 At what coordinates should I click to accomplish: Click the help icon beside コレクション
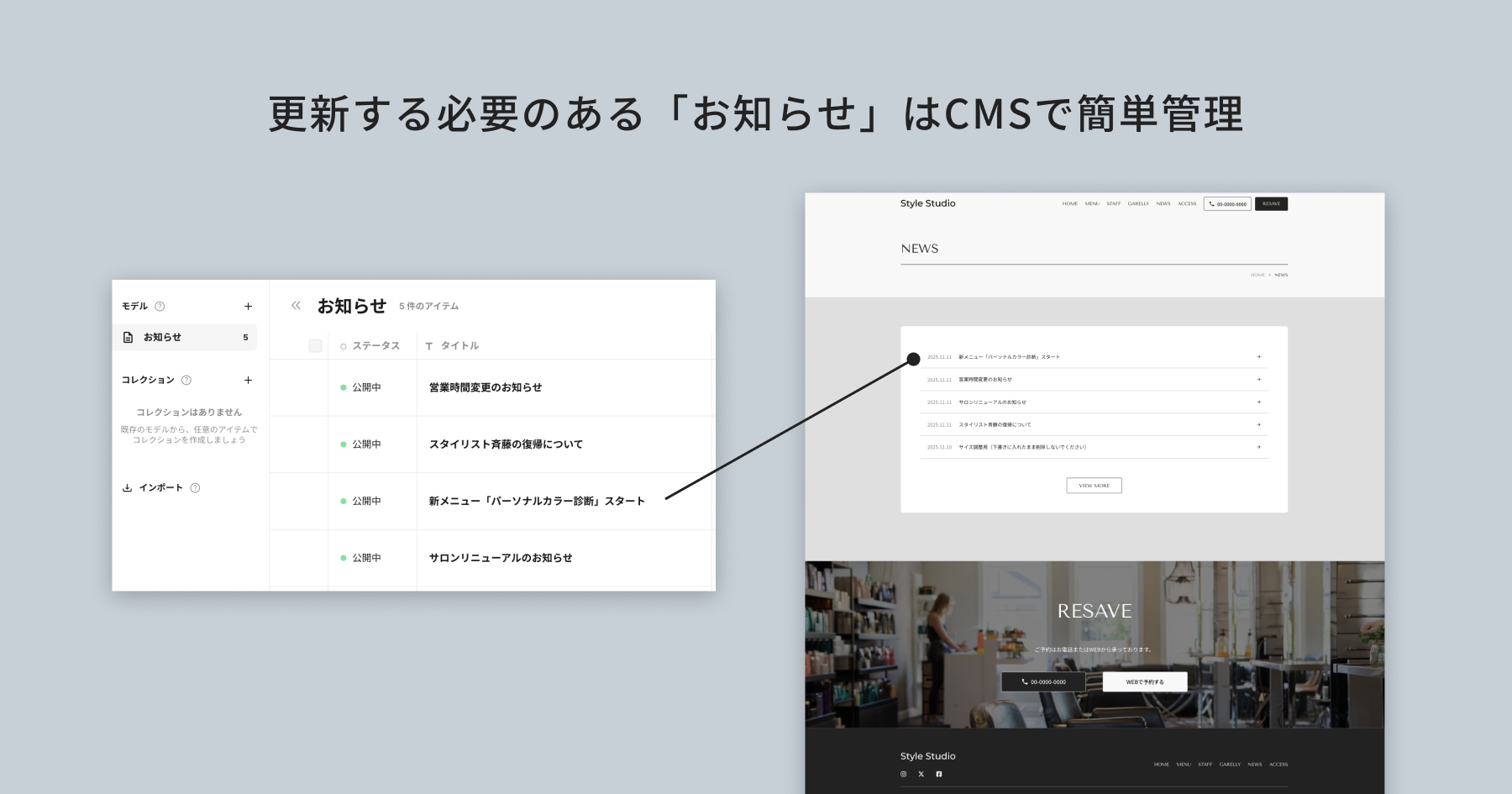[x=186, y=380]
